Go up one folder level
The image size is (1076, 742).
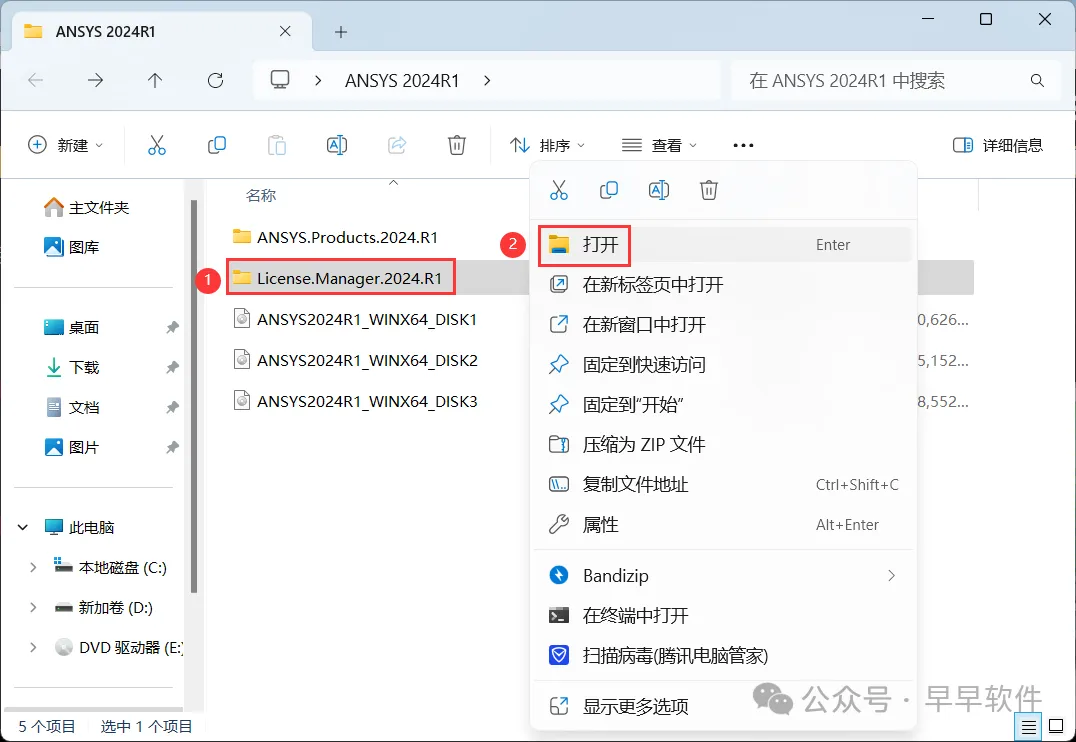(x=155, y=80)
